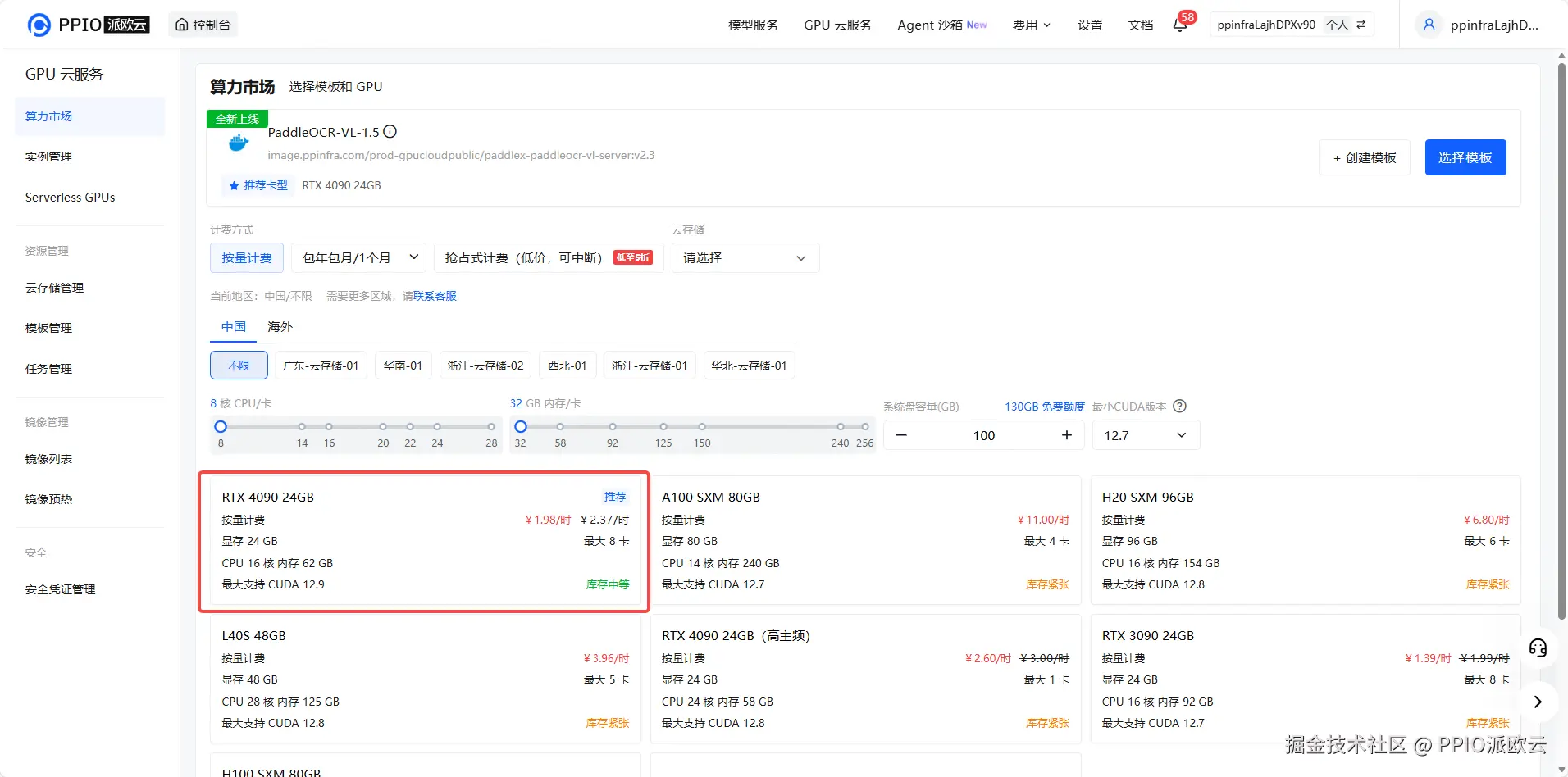Expand the 费用 menu
This screenshot has width=1568, height=777.
[x=1031, y=25]
